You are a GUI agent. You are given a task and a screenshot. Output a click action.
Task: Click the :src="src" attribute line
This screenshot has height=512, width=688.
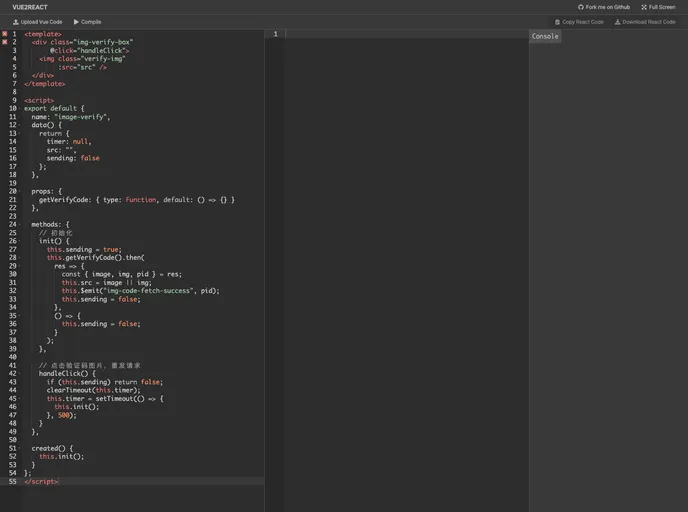click(x=82, y=67)
